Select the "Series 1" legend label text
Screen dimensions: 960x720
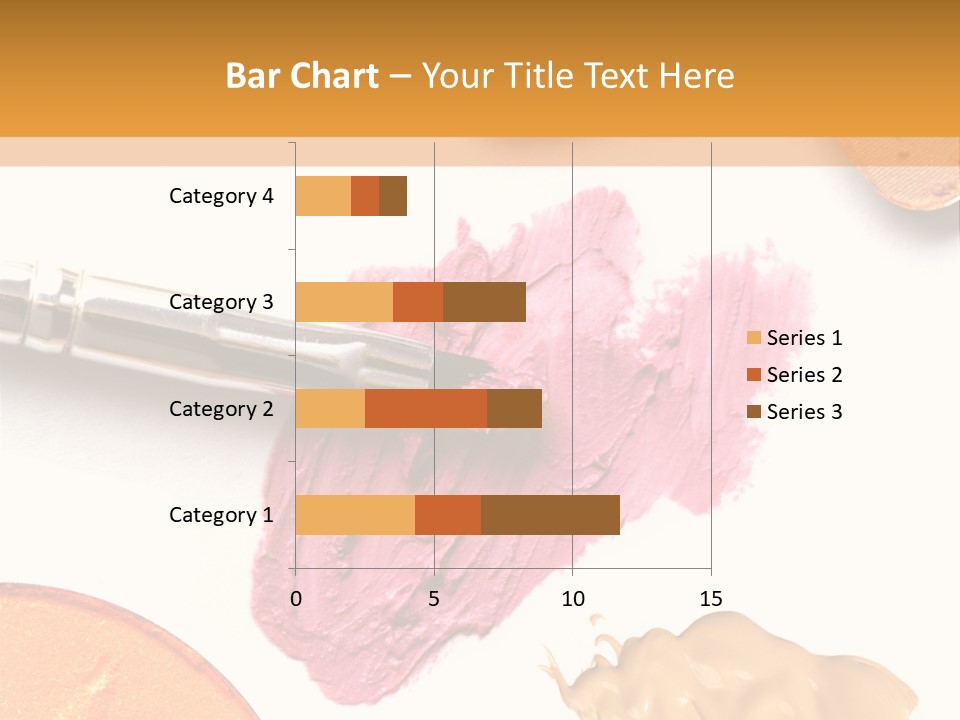point(804,338)
